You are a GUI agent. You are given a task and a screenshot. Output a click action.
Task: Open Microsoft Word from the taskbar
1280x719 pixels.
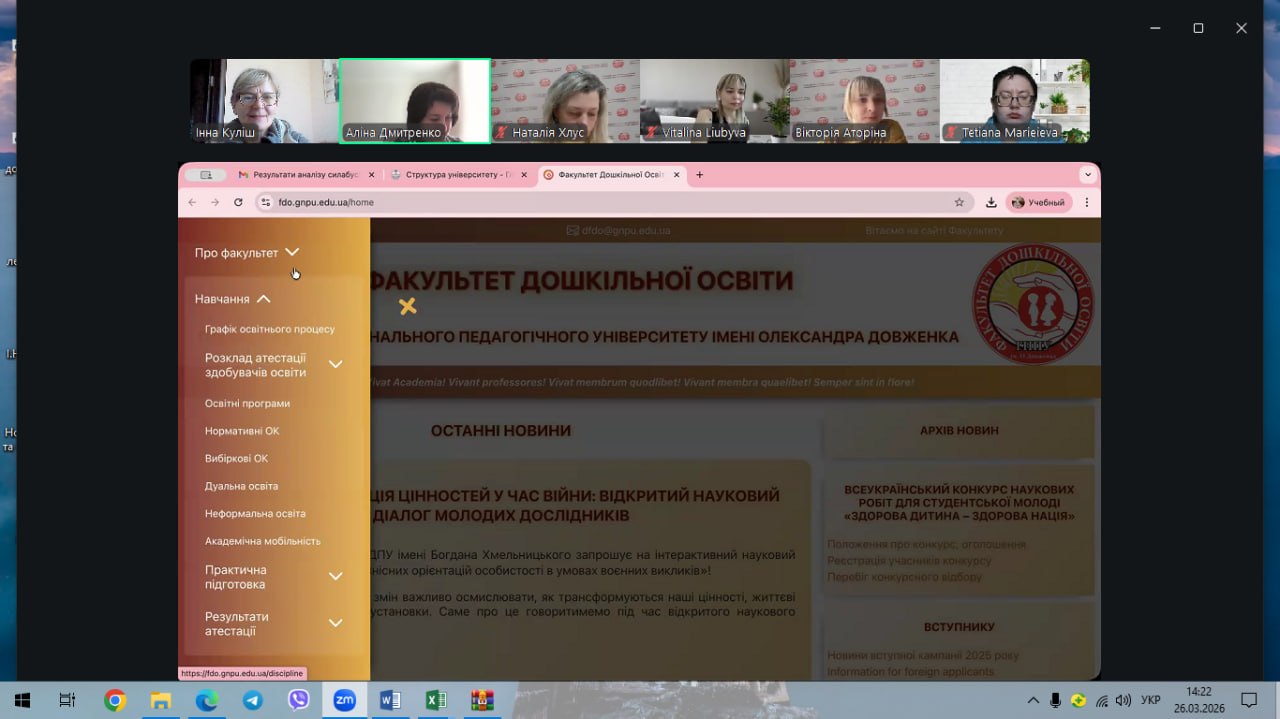(x=391, y=701)
